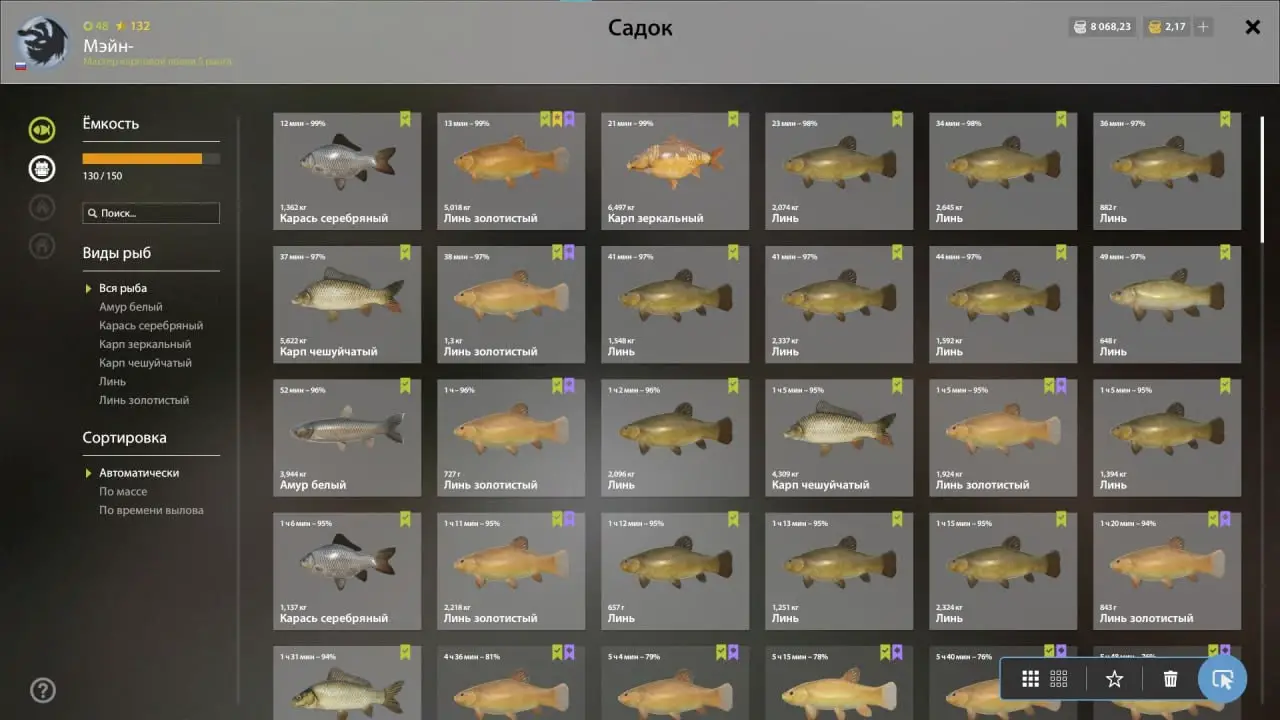Mark selection with the star icon
Viewport: 1280px width, 720px height.
(1114, 679)
